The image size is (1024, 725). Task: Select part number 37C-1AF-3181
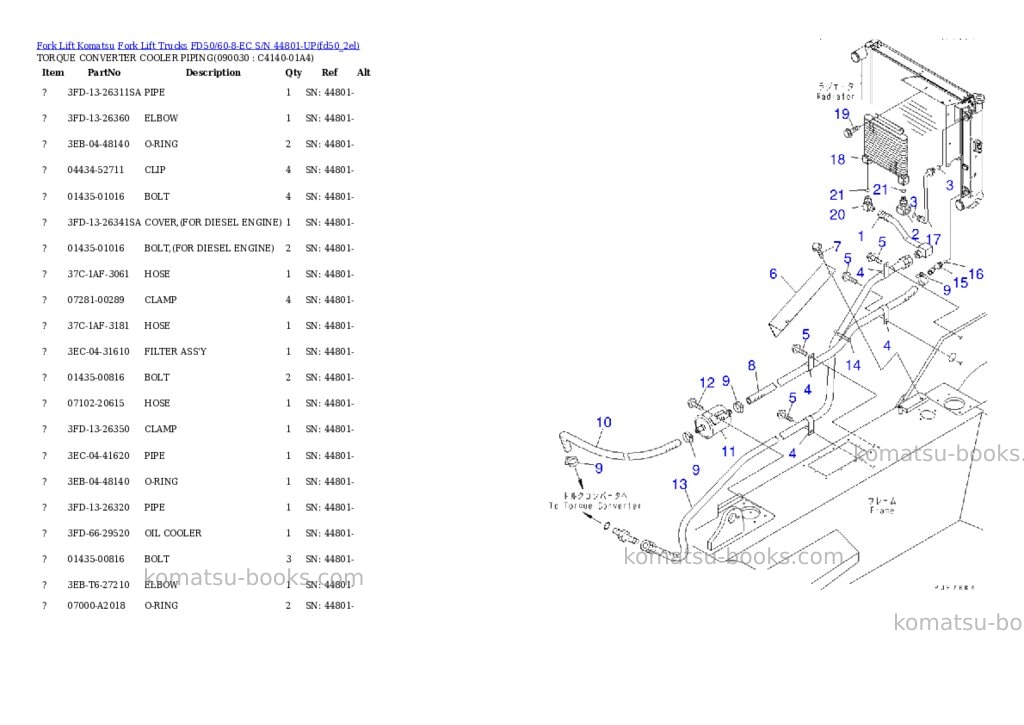99,326
